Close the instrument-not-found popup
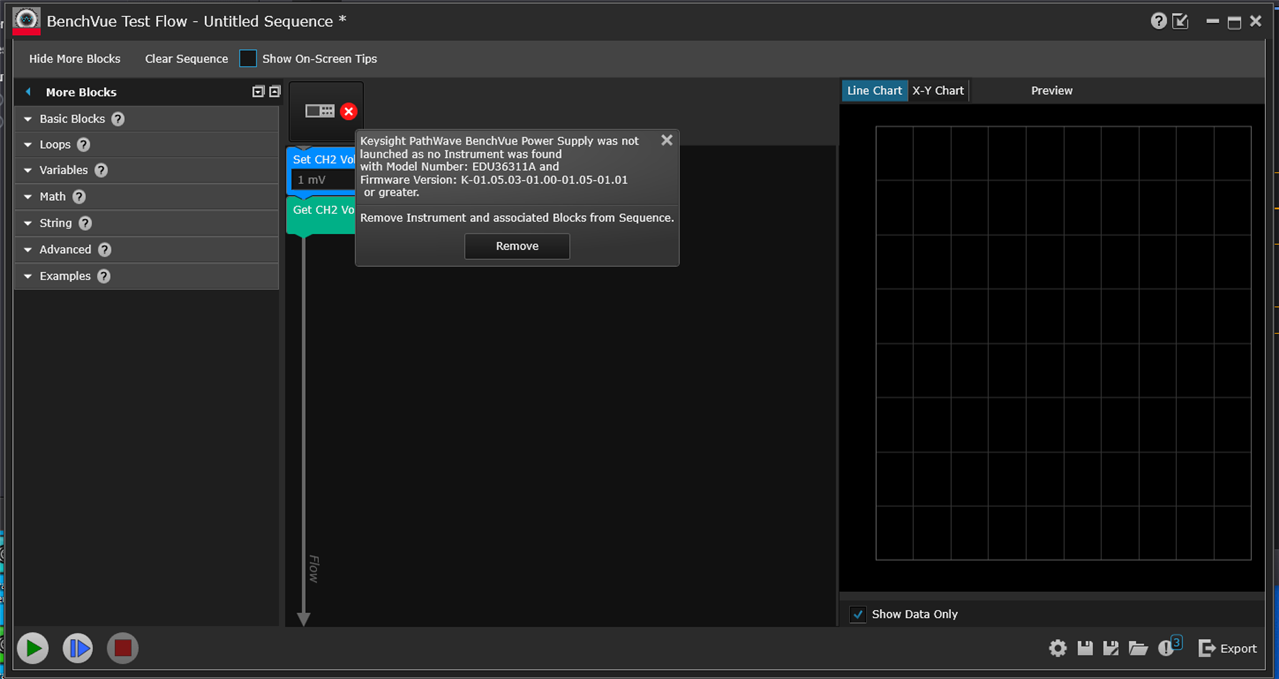Image resolution: width=1279 pixels, height=679 pixels. tap(667, 140)
